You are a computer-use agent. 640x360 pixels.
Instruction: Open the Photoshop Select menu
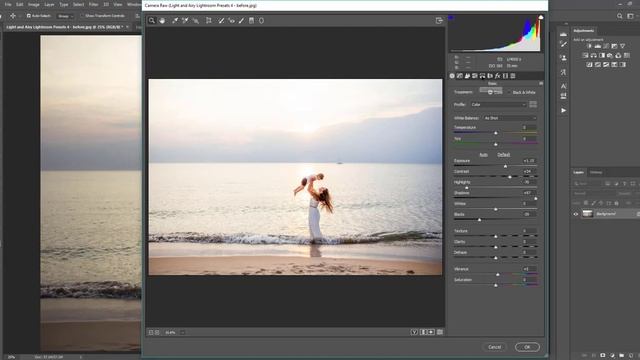[x=78, y=4]
